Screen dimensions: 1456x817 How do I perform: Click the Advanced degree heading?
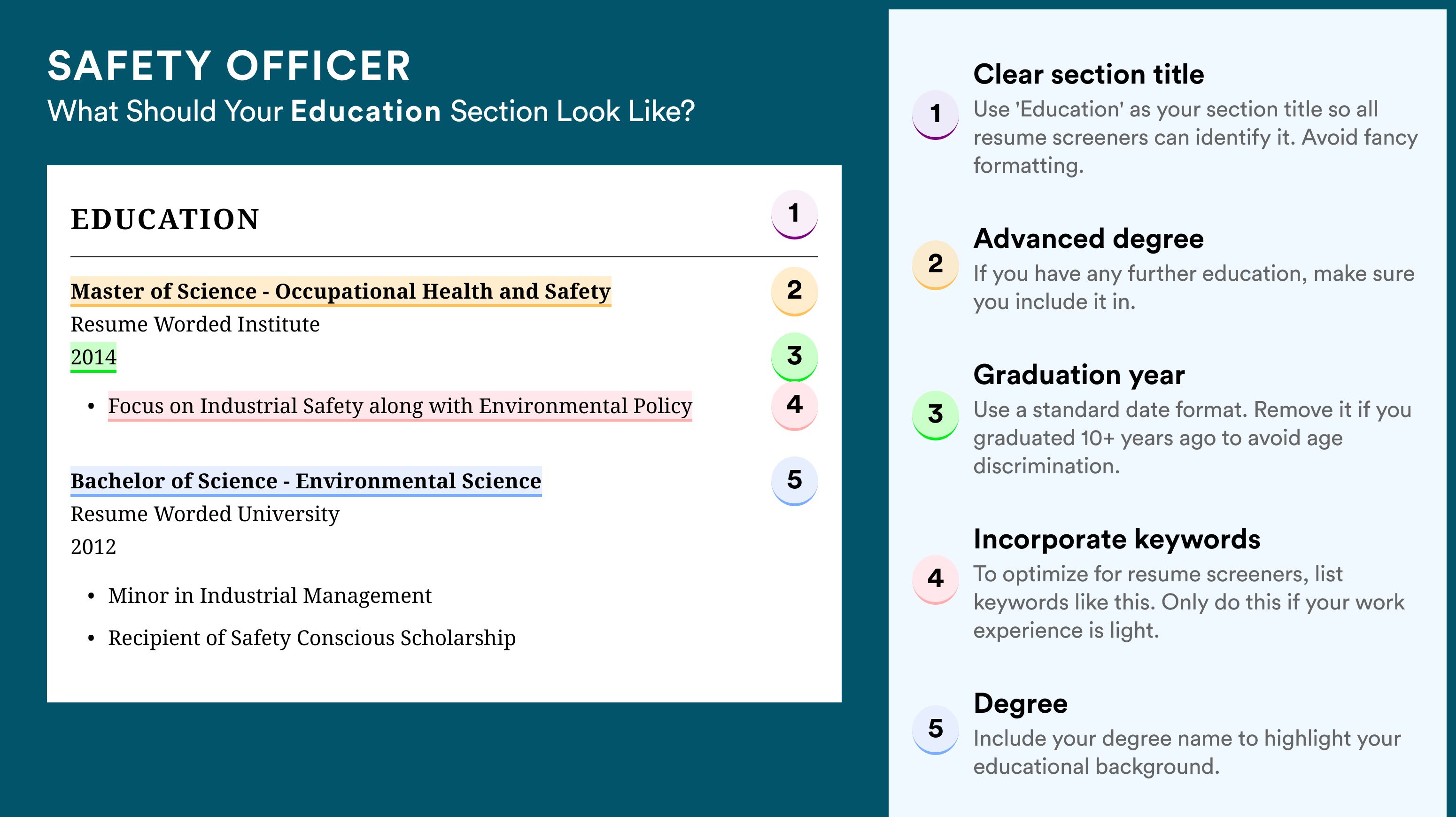1089,239
